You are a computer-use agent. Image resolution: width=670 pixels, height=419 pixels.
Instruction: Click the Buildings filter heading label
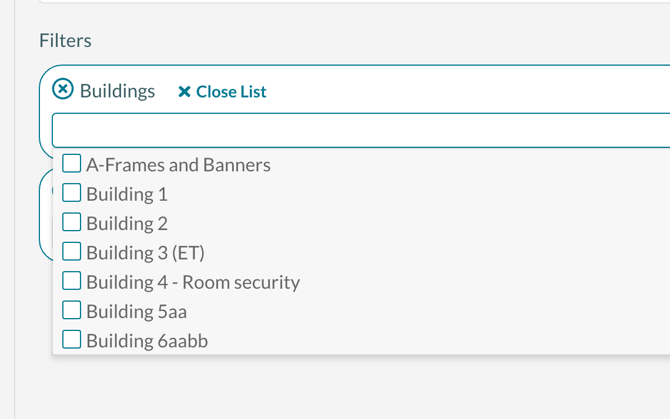118,91
